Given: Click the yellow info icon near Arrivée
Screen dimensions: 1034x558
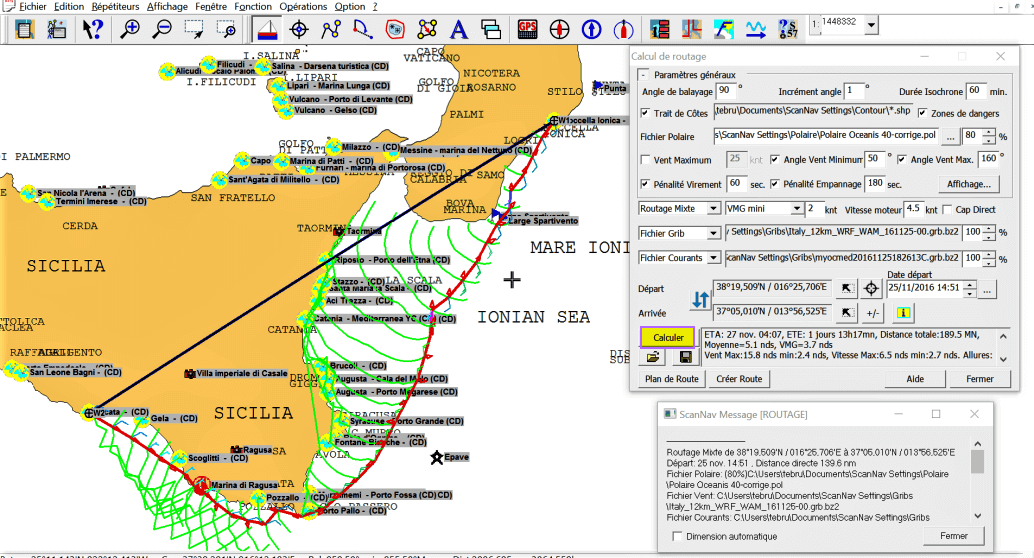Looking at the screenshot, I should pyautogui.click(x=903, y=313).
